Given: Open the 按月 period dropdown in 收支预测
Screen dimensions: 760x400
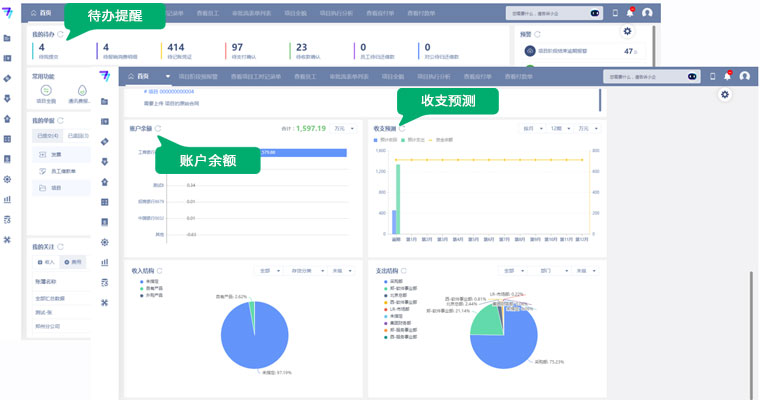Looking at the screenshot, I should coord(529,128).
